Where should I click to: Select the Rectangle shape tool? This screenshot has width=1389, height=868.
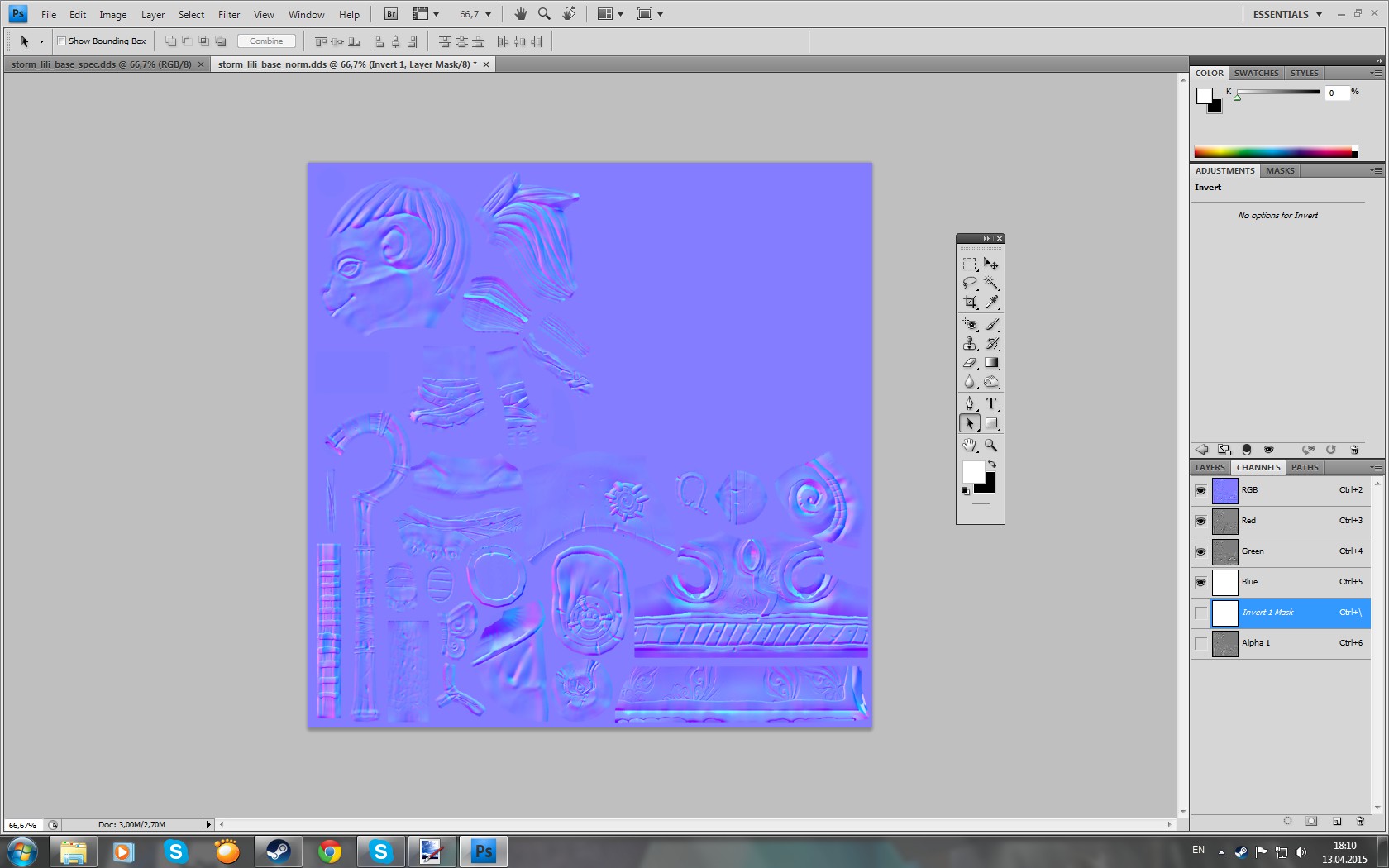(x=991, y=423)
